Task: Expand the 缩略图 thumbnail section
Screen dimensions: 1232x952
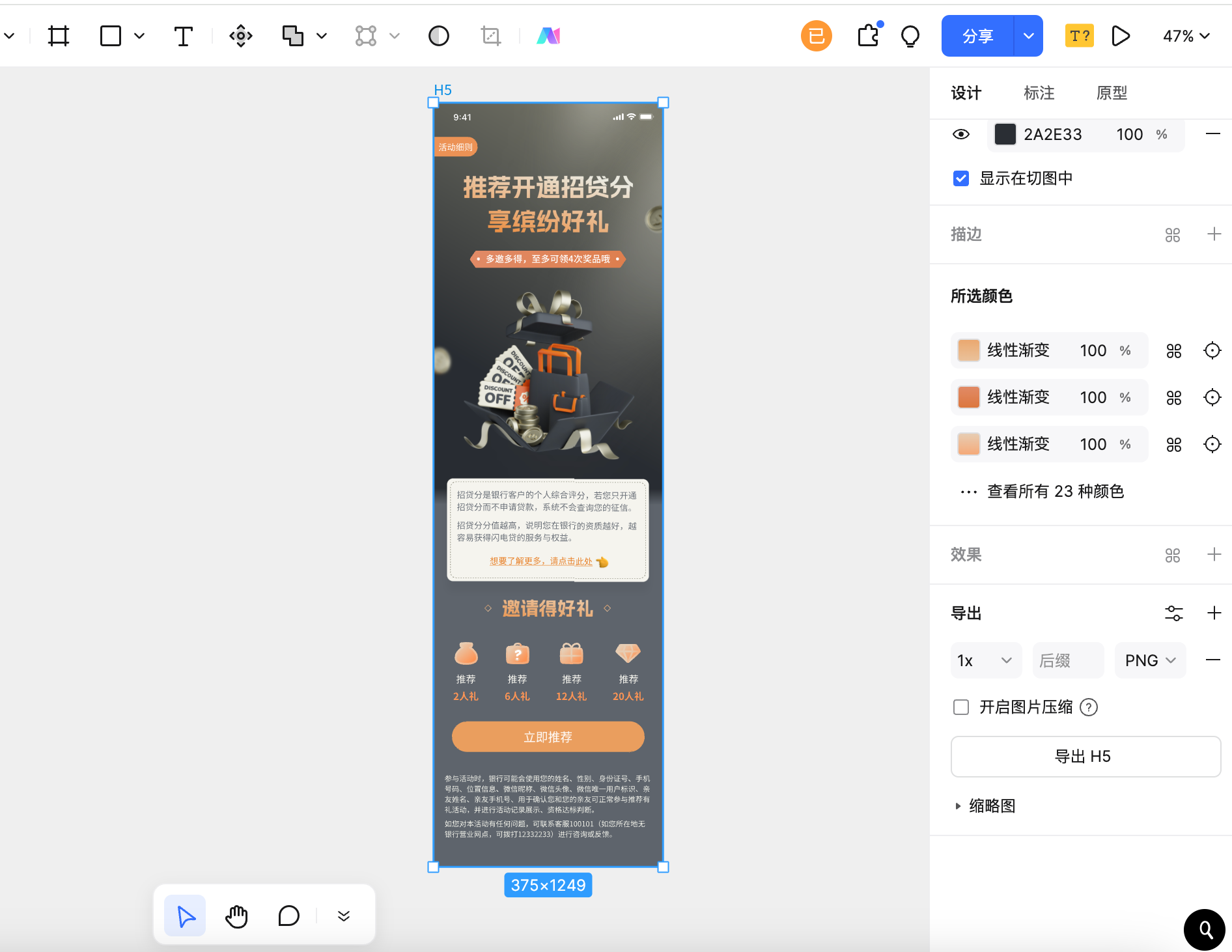Action: coord(958,806)
